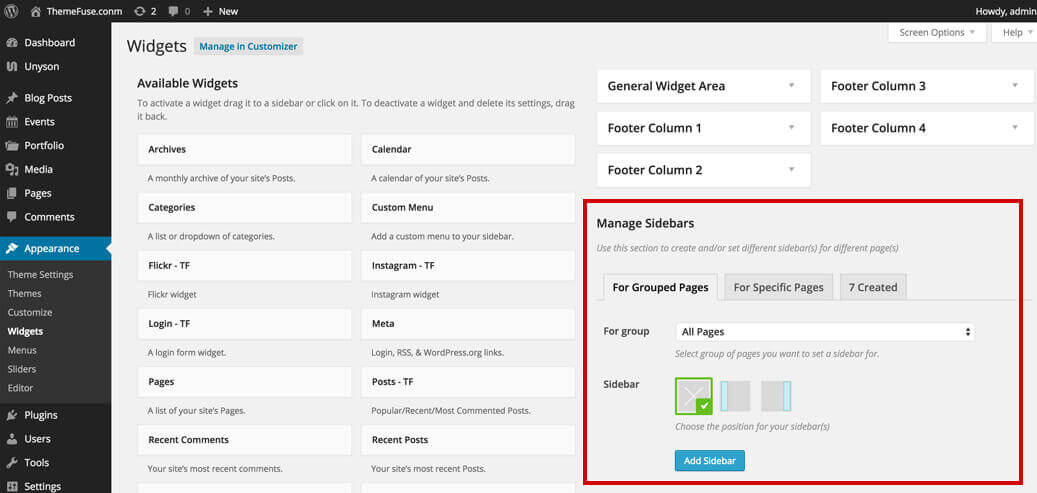Open the Users section
The width and height of the screenshot is (1037, 493).
37,439
